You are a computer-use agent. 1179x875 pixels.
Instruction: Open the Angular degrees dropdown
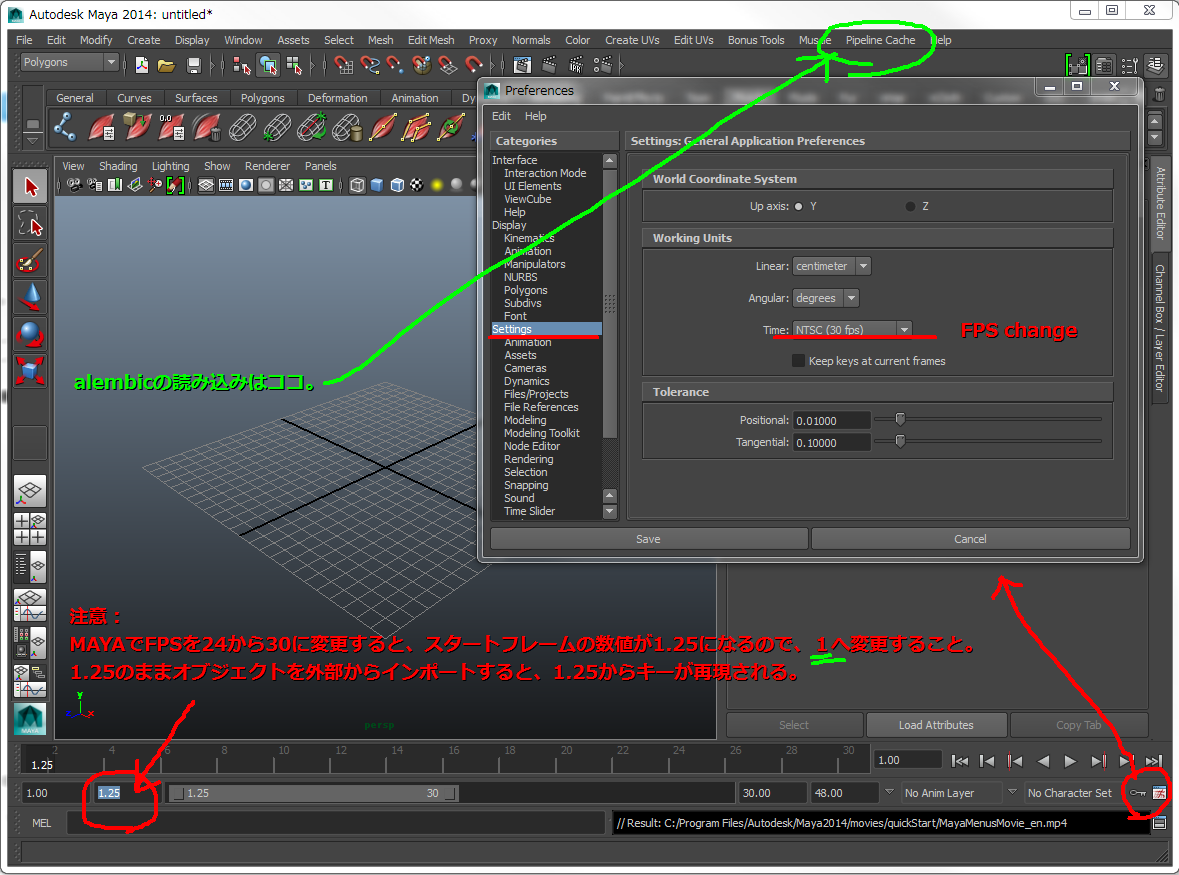click(826, 298)
